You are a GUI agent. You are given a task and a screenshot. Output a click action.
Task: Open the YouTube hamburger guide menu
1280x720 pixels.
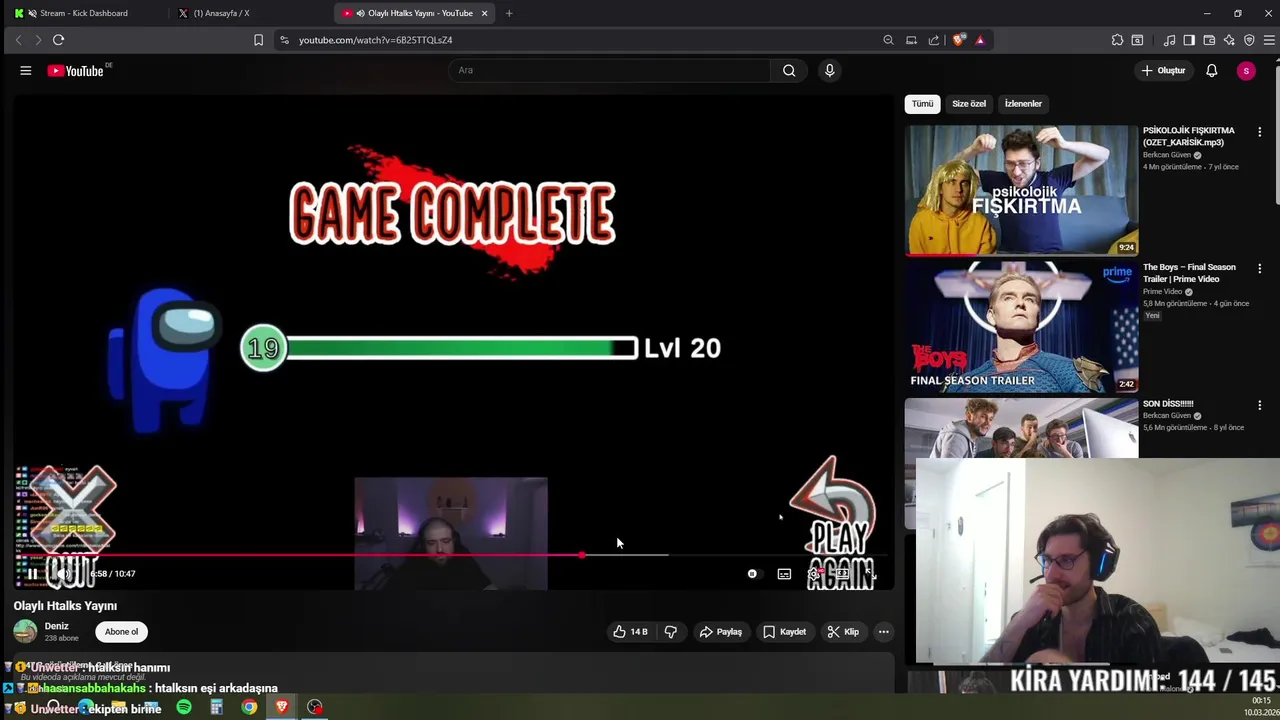[x=26, y=70]
